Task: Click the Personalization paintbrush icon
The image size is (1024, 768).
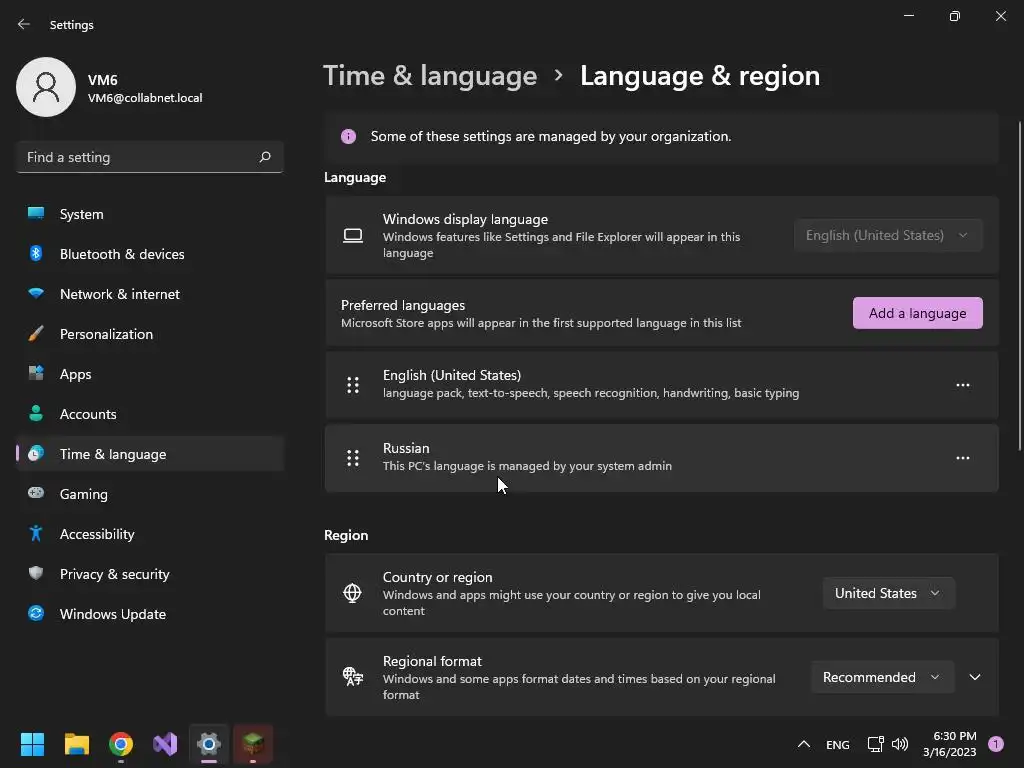Action: click(x=36, y=334)
